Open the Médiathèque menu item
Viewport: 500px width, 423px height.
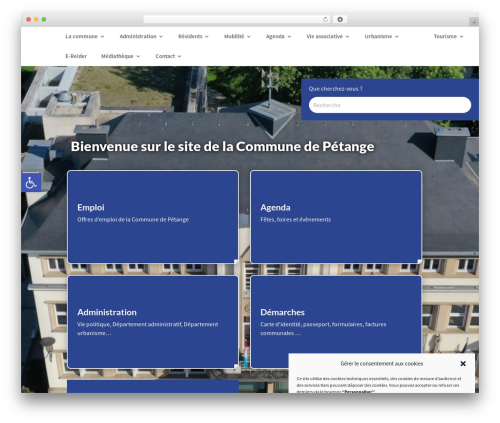pos(117,56)
